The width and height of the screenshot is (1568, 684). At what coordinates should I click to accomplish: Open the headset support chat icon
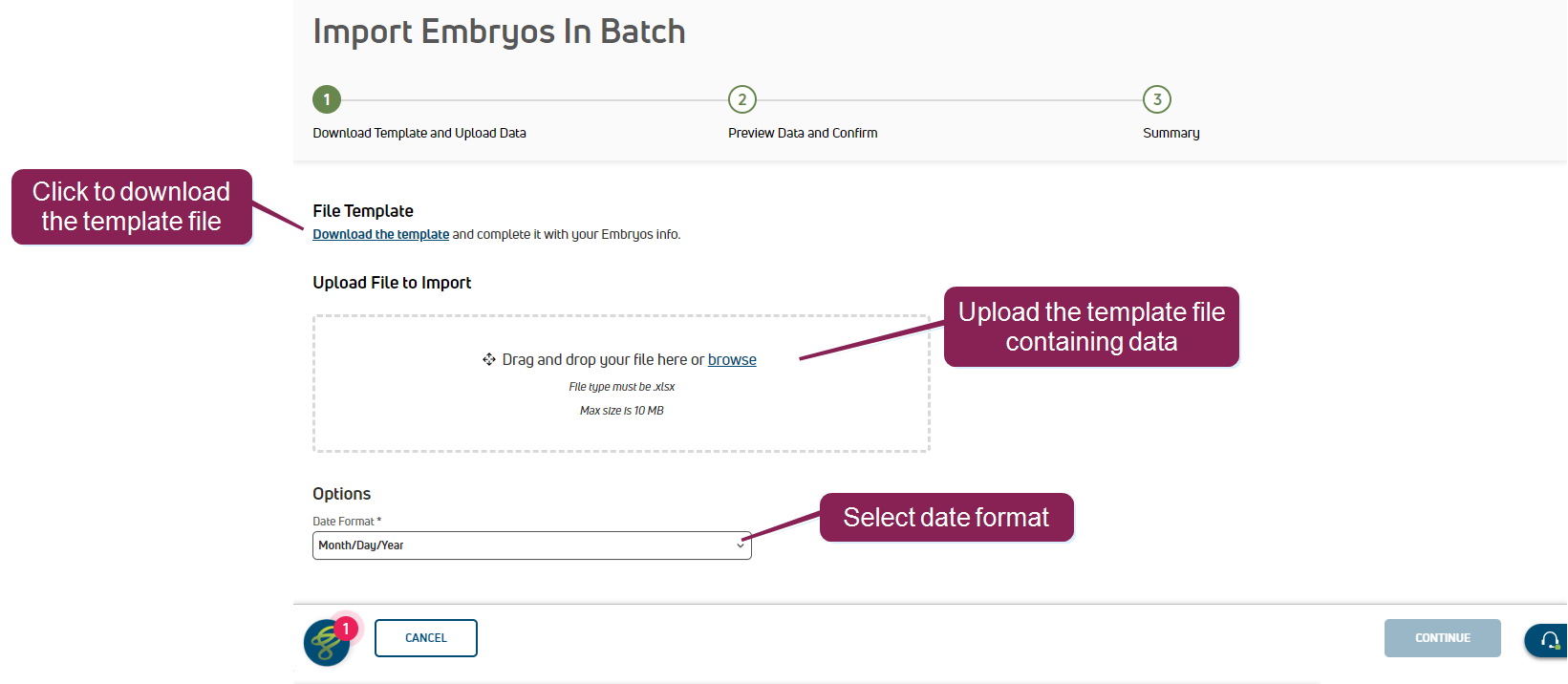click(x=1550, y=640)
